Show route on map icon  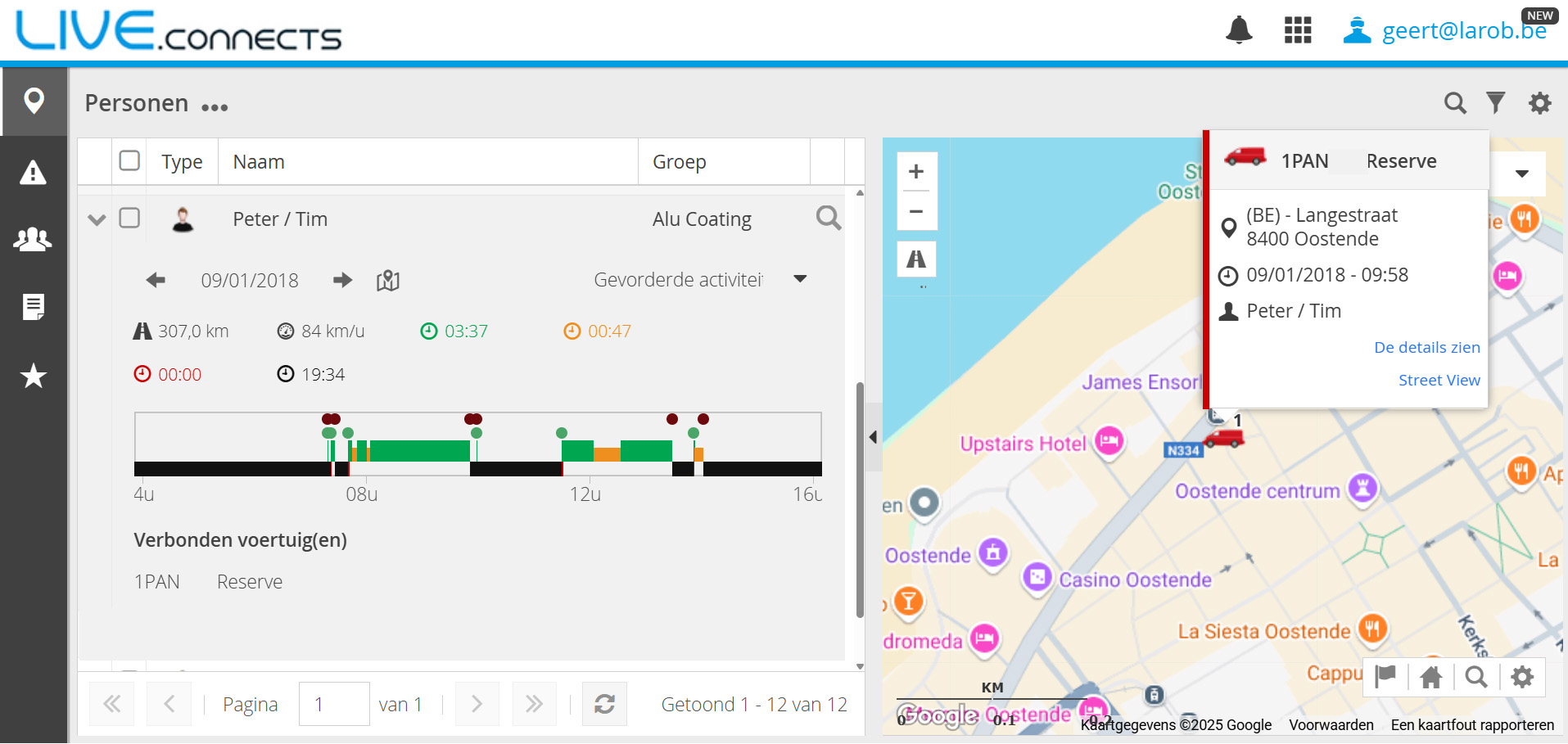click(x=388, y=281)
